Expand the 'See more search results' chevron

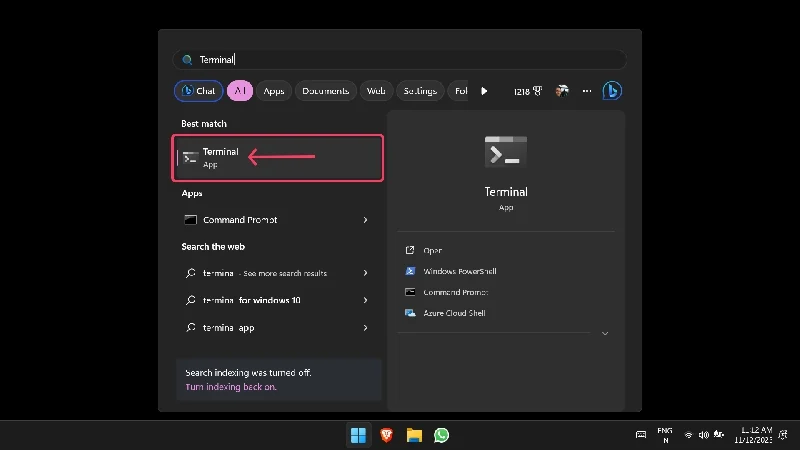click(365, 273)
